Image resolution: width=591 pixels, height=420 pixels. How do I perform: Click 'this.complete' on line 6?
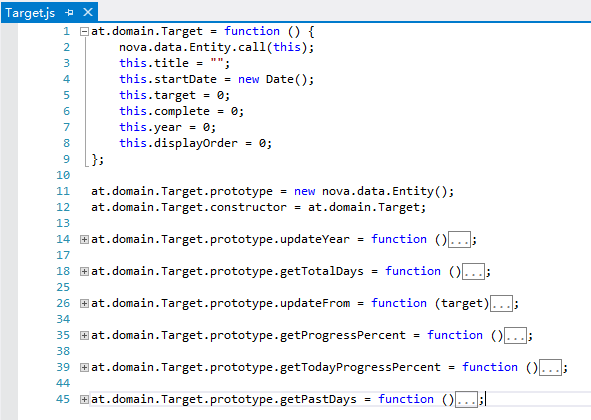pos(164,112)
